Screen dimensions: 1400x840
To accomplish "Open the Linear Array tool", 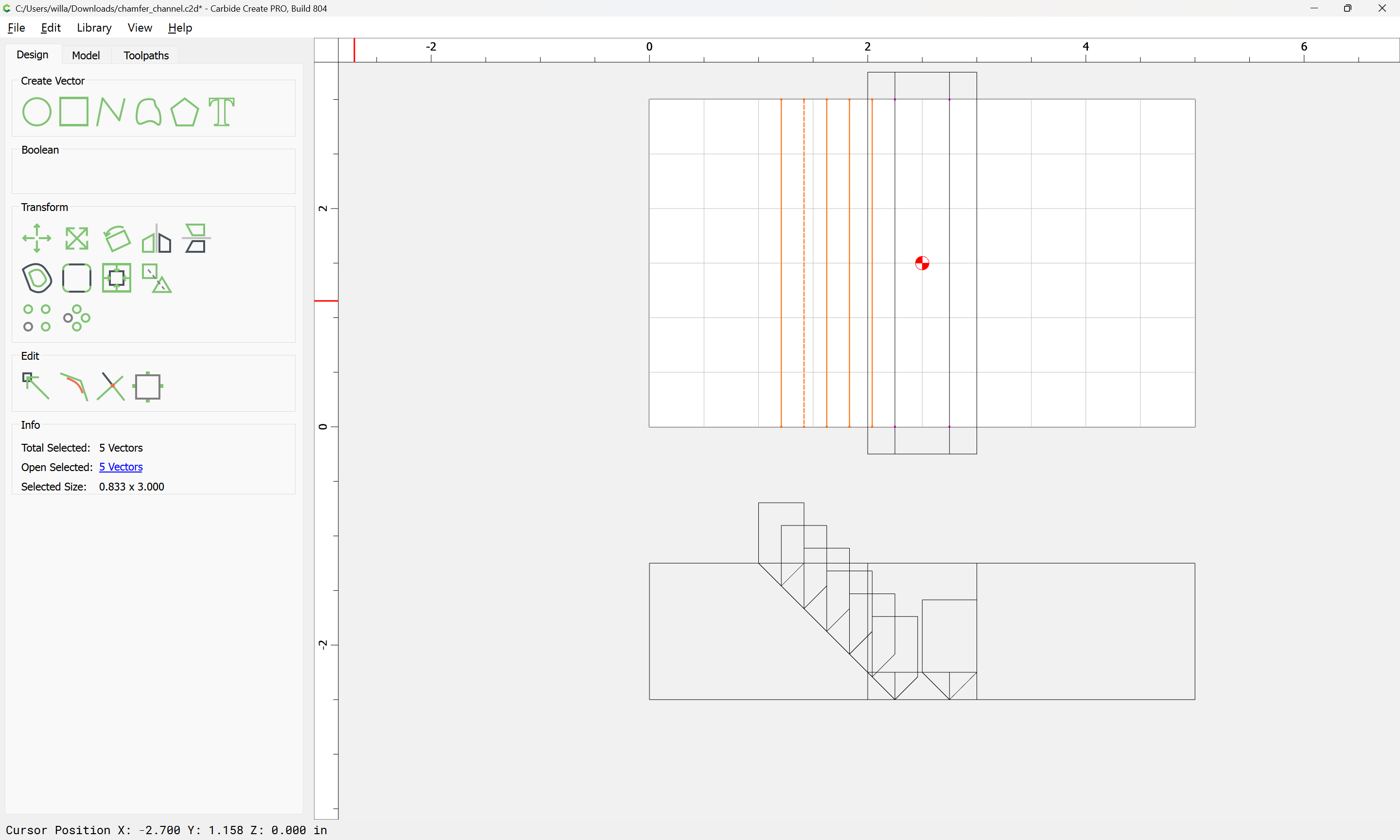I will (37, 317).
